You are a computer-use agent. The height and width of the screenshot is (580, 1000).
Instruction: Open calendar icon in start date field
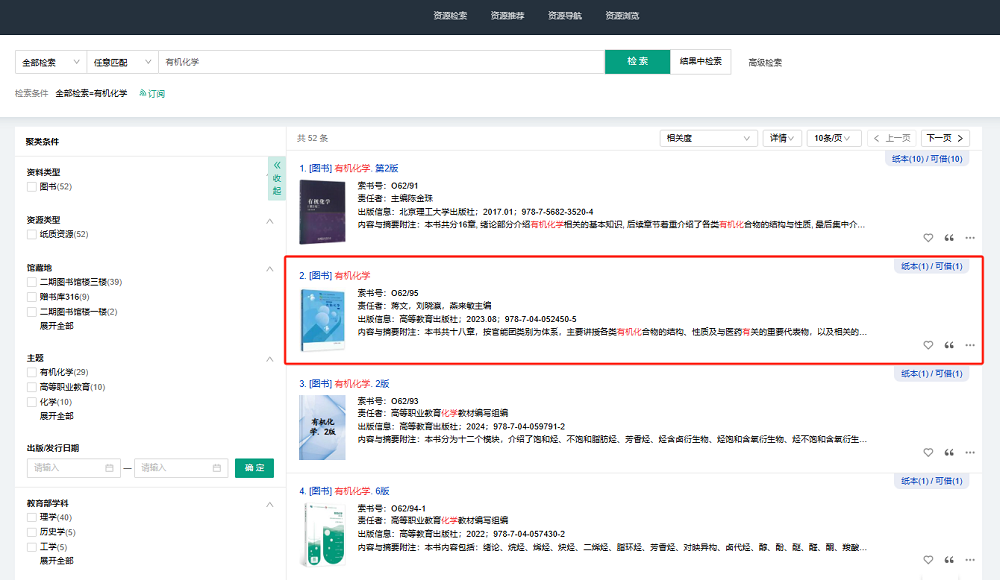tap(109, 468)
